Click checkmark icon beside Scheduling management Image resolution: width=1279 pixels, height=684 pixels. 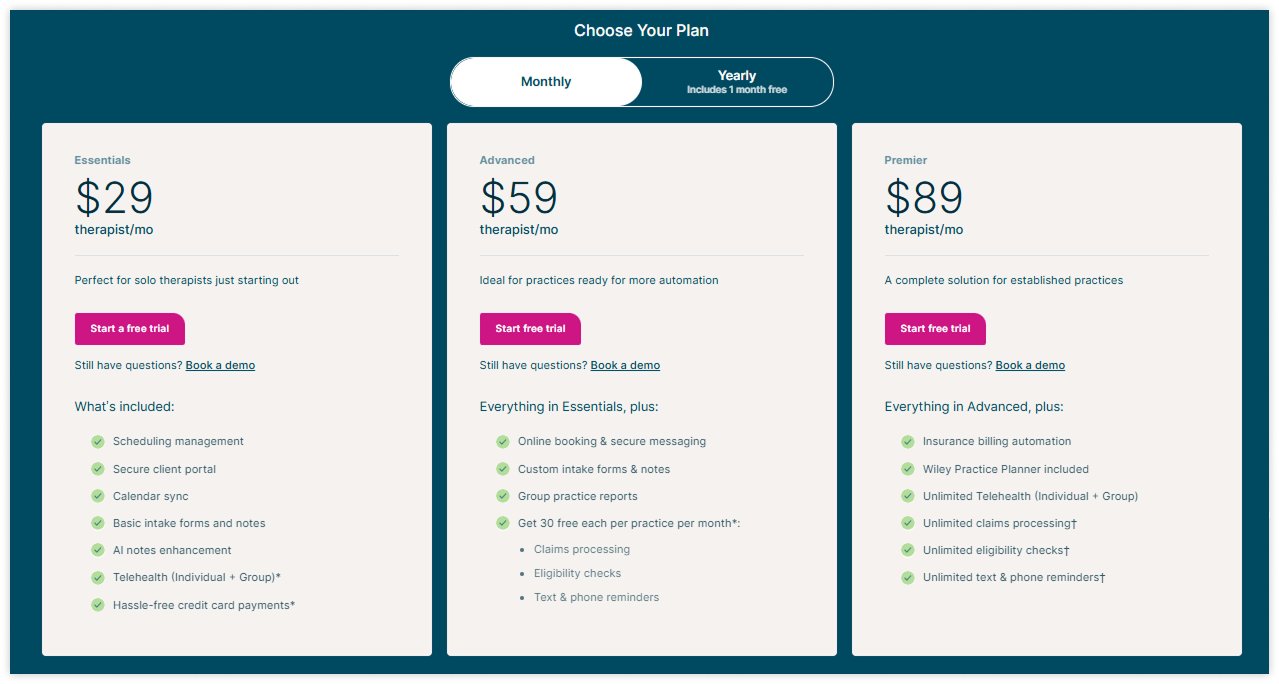(98, 441)
